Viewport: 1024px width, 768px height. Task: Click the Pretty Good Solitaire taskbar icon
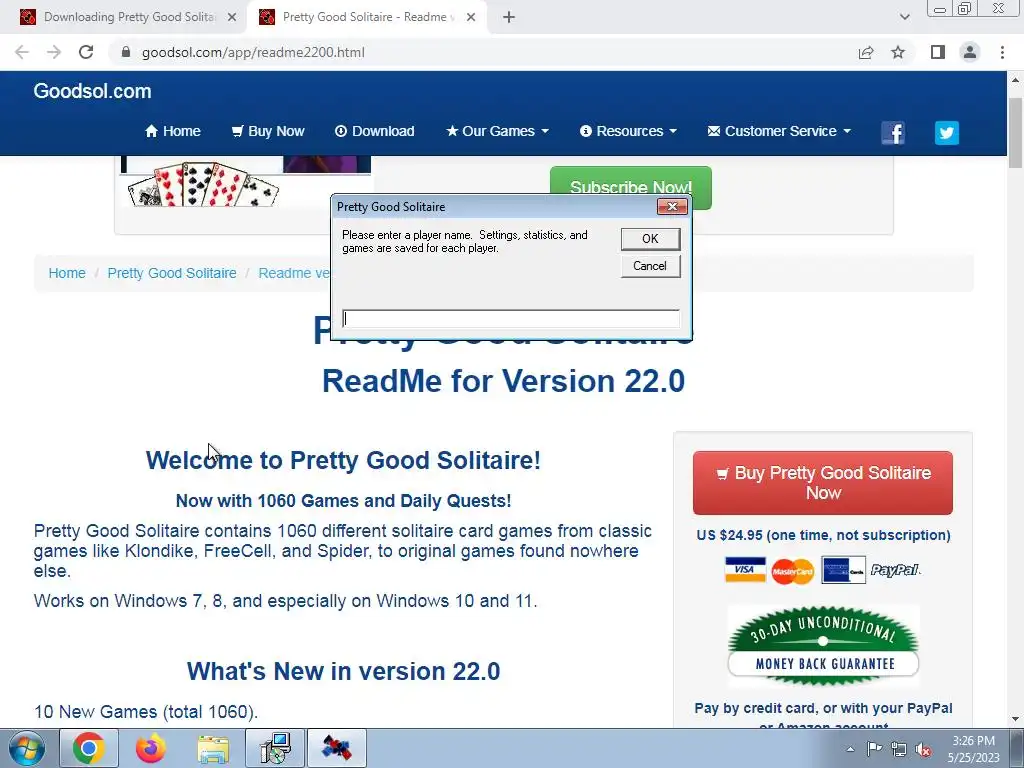[337, 748]
